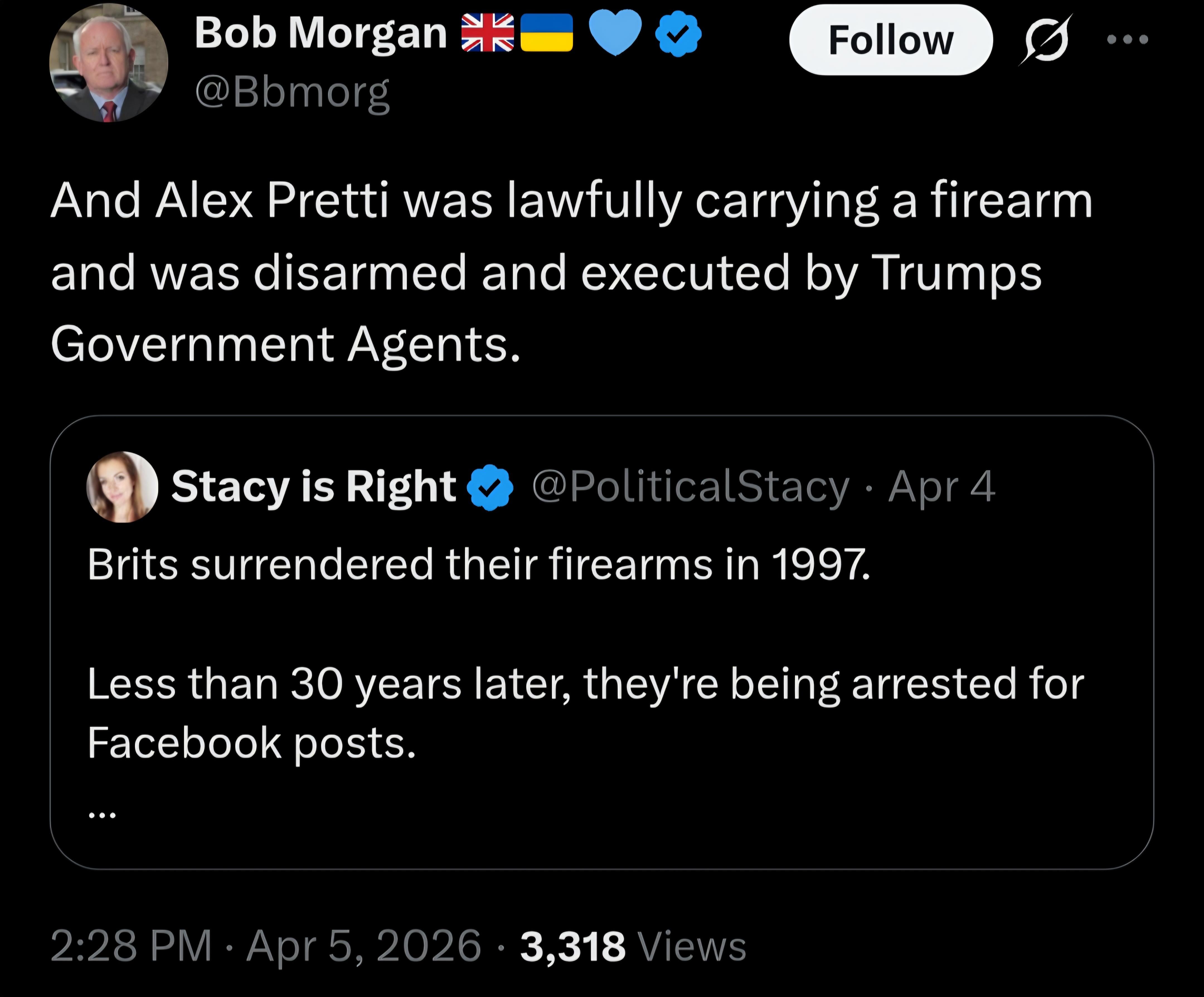Click the Follow button

[890, 40]
